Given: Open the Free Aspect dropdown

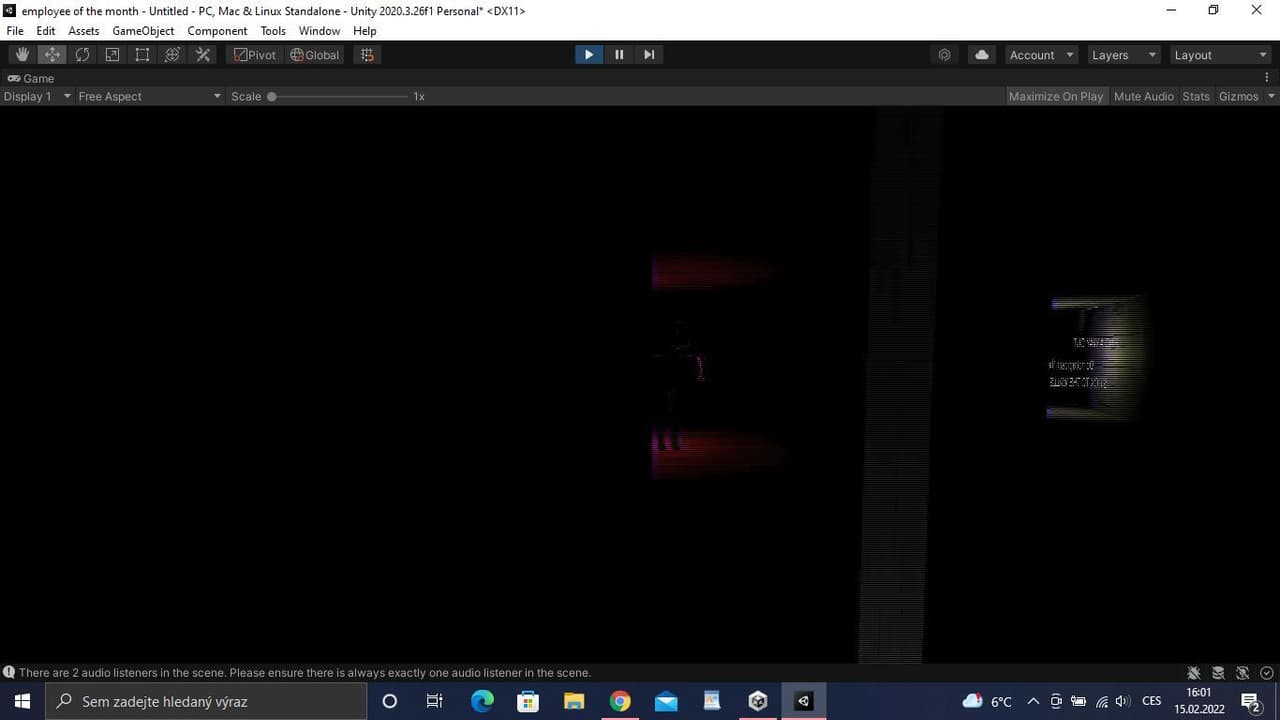Looking at the screenshot, I should [149, 96].
